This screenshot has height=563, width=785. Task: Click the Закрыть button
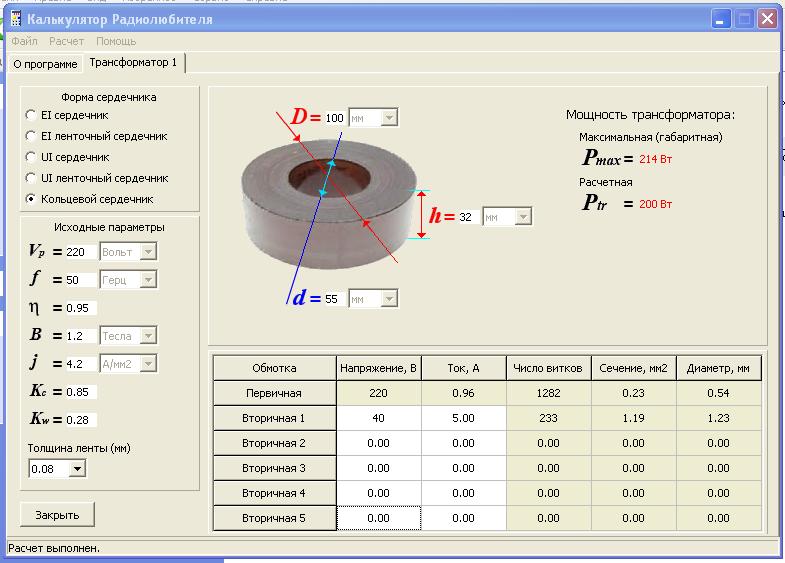coord(57,515)
